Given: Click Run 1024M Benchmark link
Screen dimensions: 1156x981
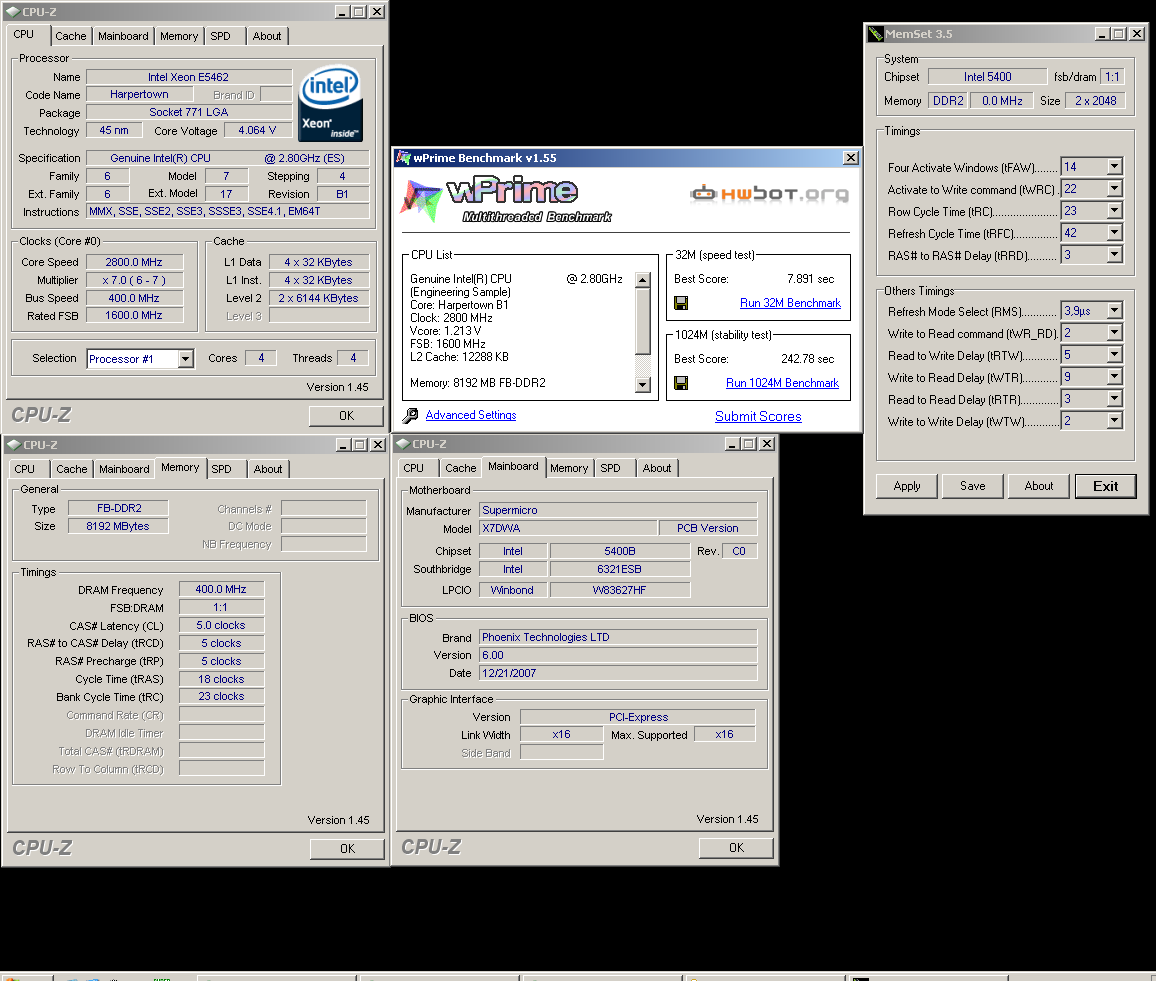Looking at the screenshot, I should tap(782, 383).
